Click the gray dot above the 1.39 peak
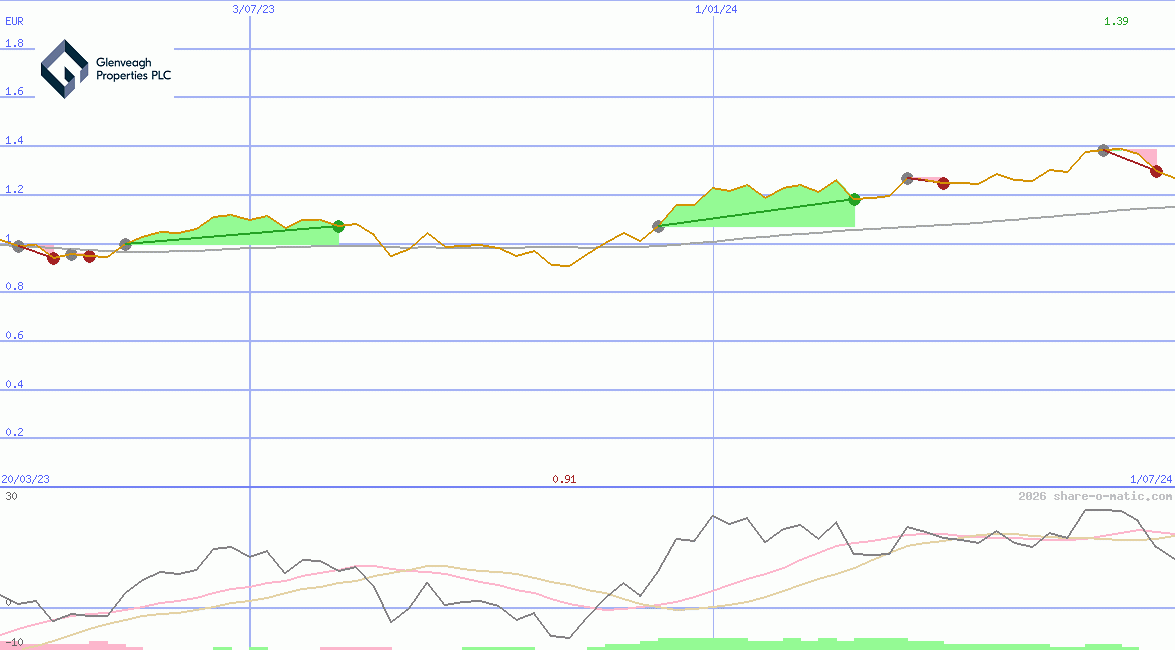The height and width of the screenshot is (650, 1175). pos(1102,149)
